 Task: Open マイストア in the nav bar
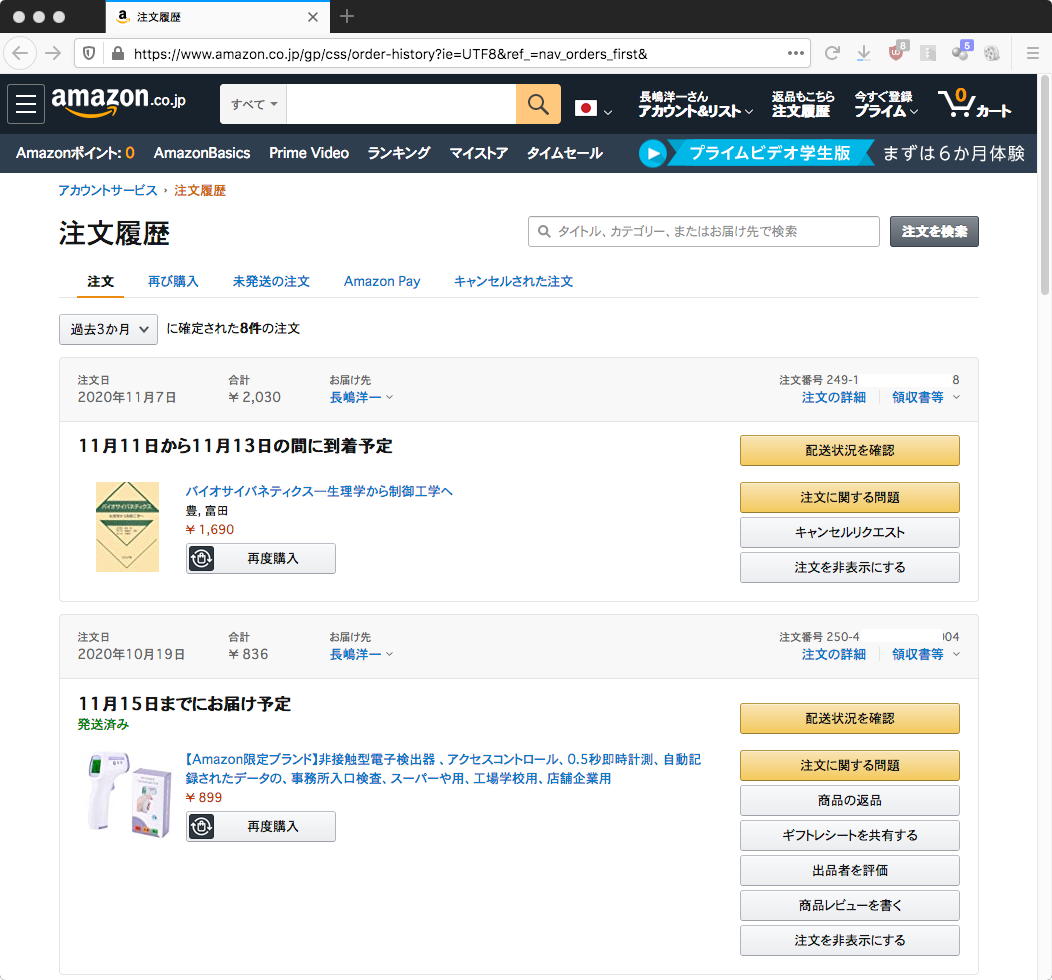(478, 153)
